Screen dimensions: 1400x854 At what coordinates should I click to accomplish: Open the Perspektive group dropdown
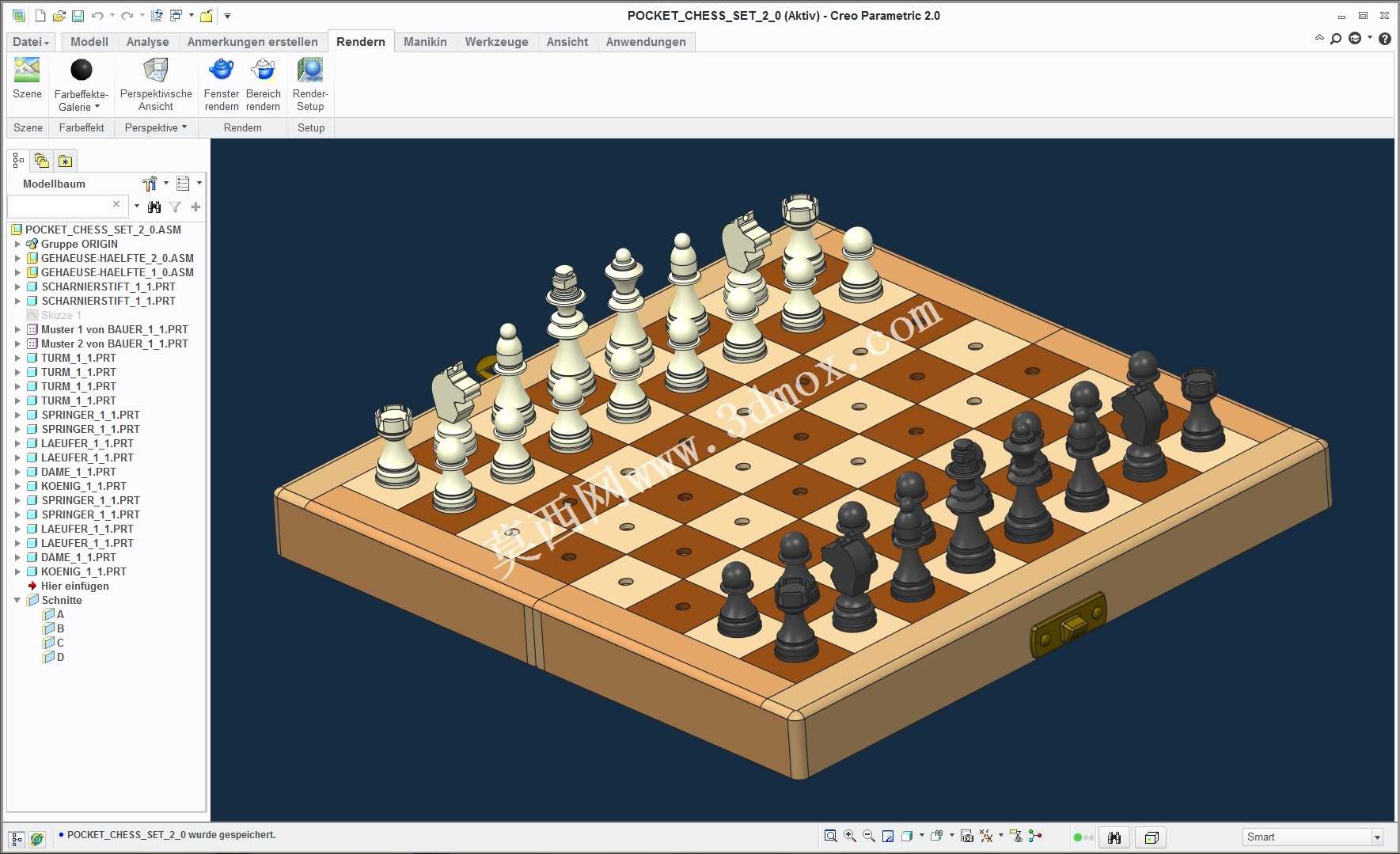coord(155,127)
